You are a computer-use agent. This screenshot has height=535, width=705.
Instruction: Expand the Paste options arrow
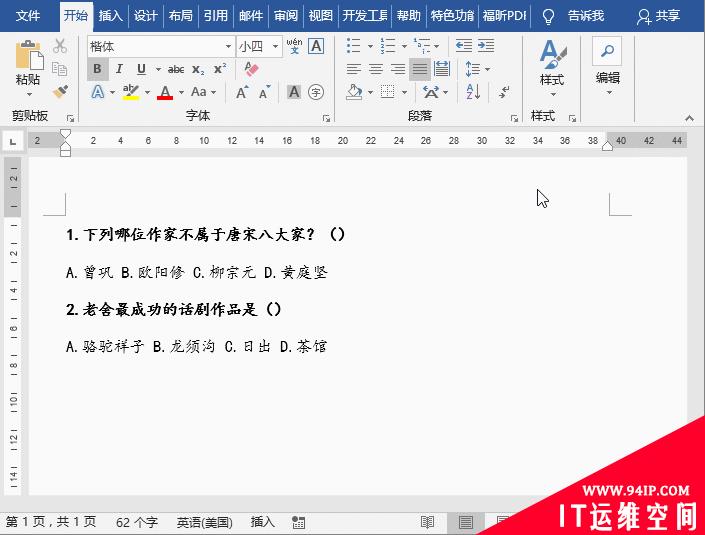coord(30,94)
